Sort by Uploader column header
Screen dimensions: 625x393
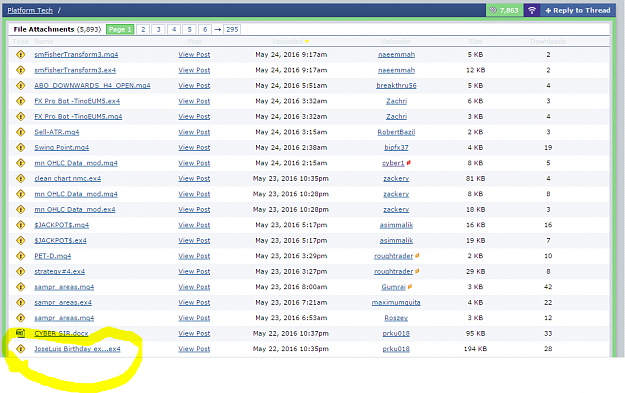396,41
